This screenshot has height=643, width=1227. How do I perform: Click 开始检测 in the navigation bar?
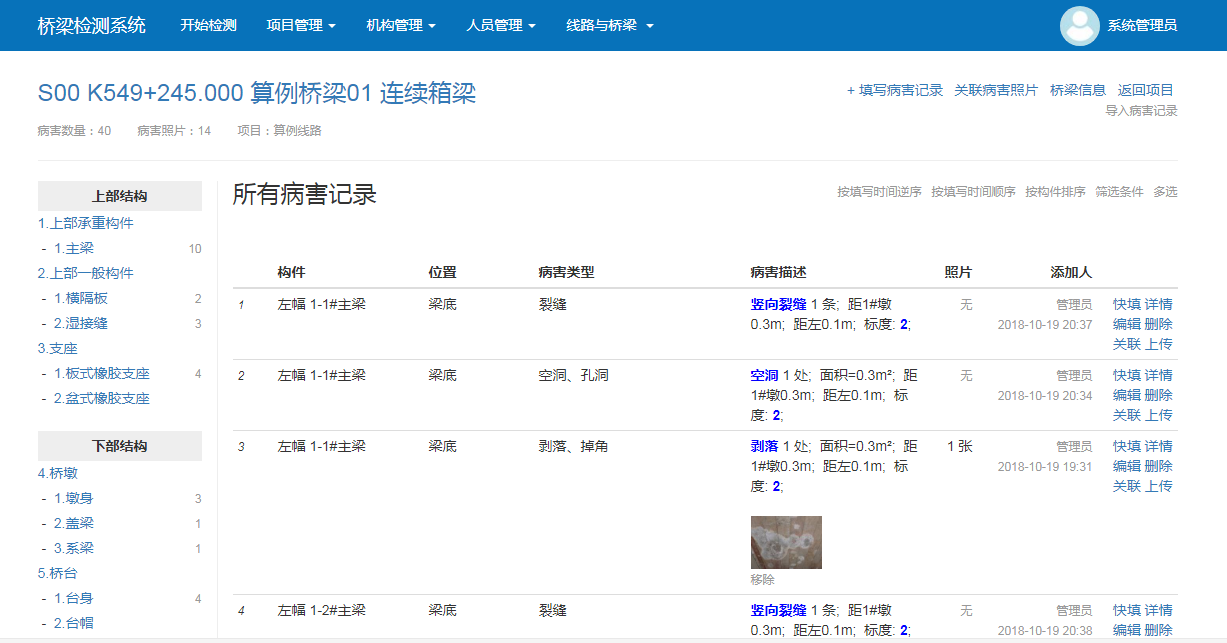[x=208, y=25]
